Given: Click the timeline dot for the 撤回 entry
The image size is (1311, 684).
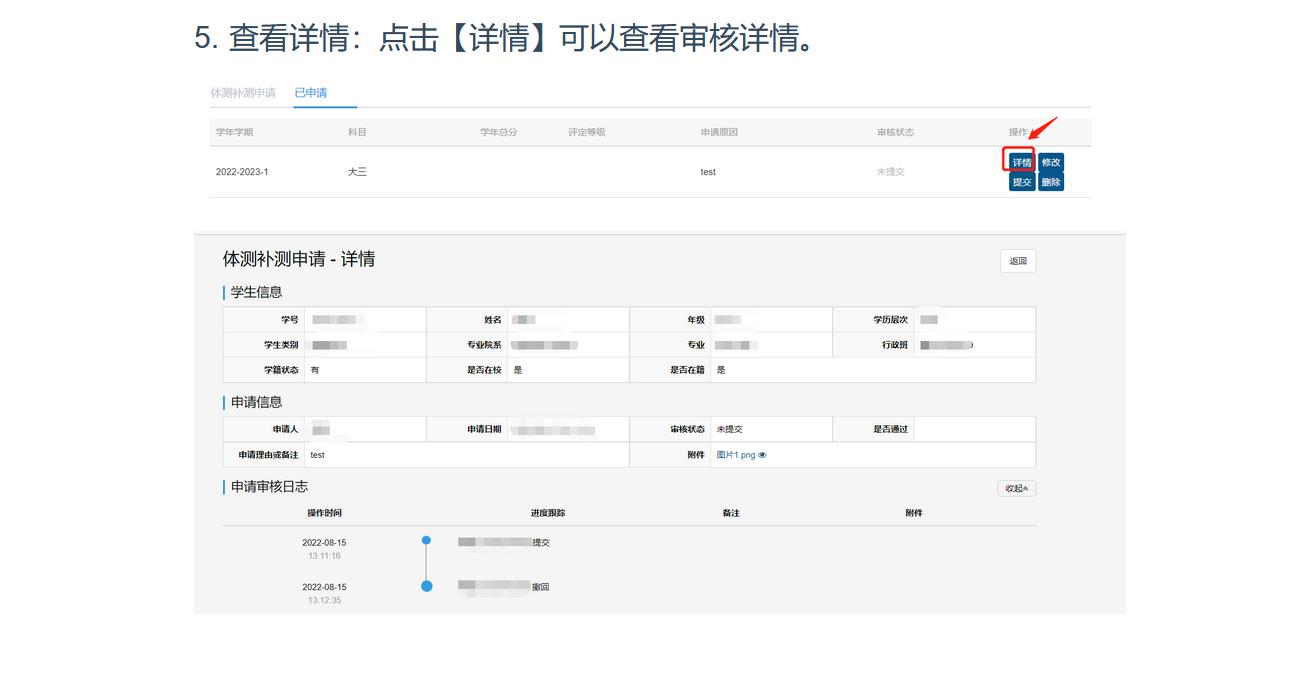Looking at the screenshot, I should tap(427, 586).
